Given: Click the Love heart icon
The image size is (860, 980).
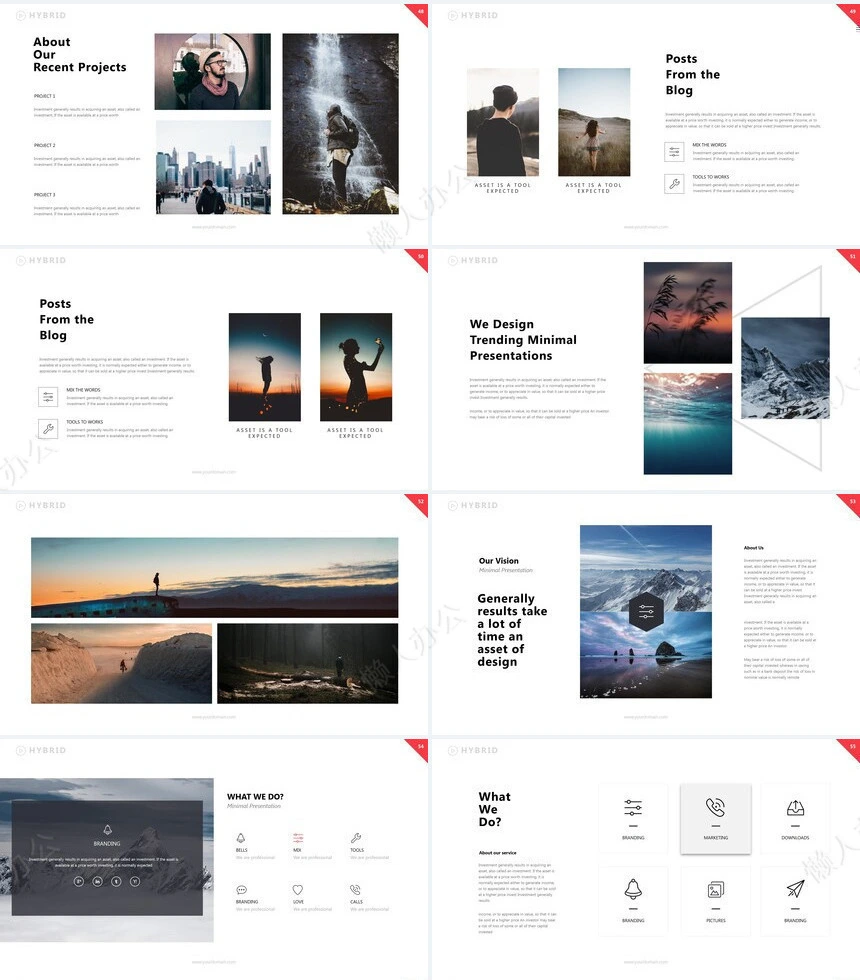Looking at the screenshot, I should [x=298, y=889].
